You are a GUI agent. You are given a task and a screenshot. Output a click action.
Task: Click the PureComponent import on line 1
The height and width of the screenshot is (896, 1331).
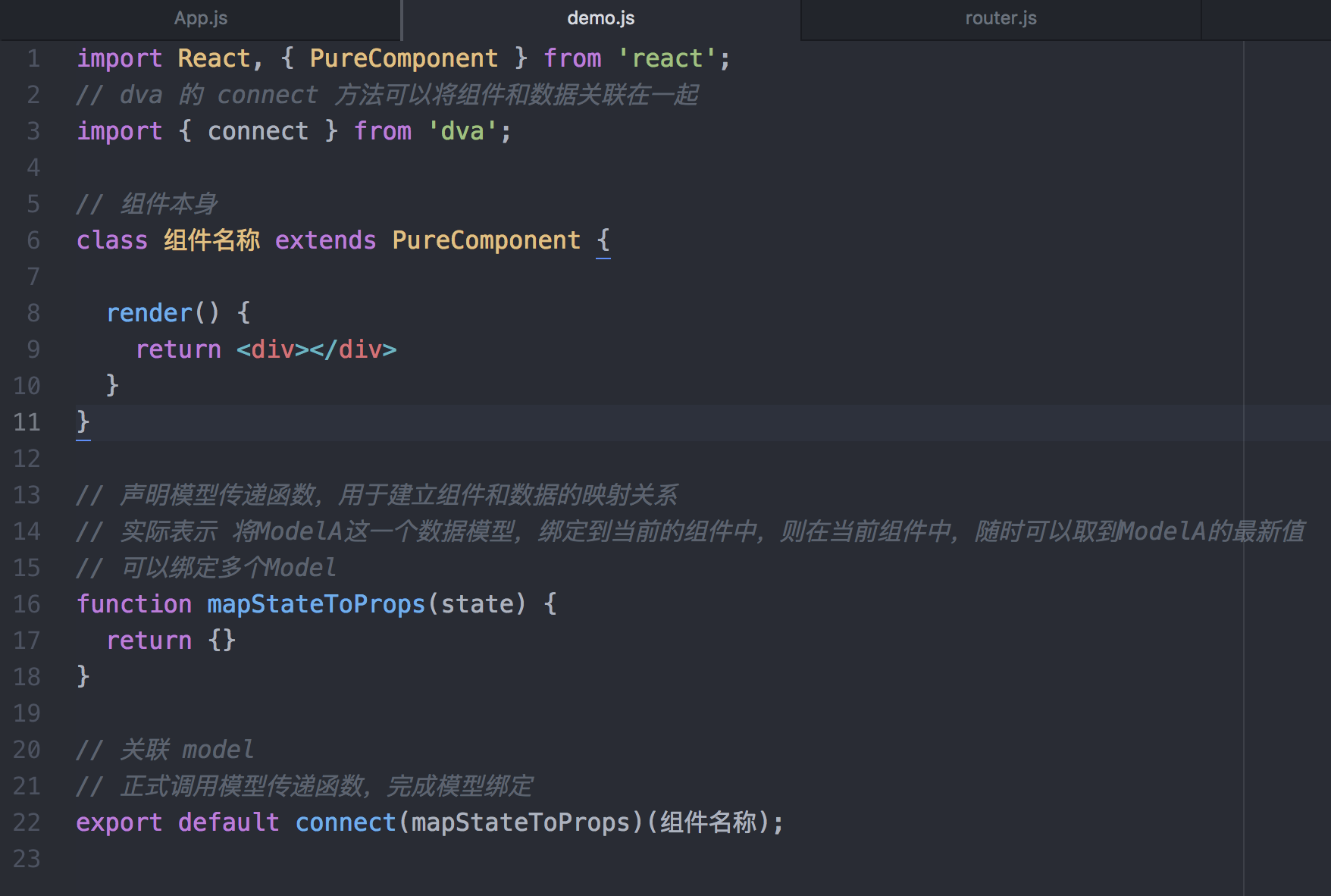pyautogui.click(x=403, y=58)
